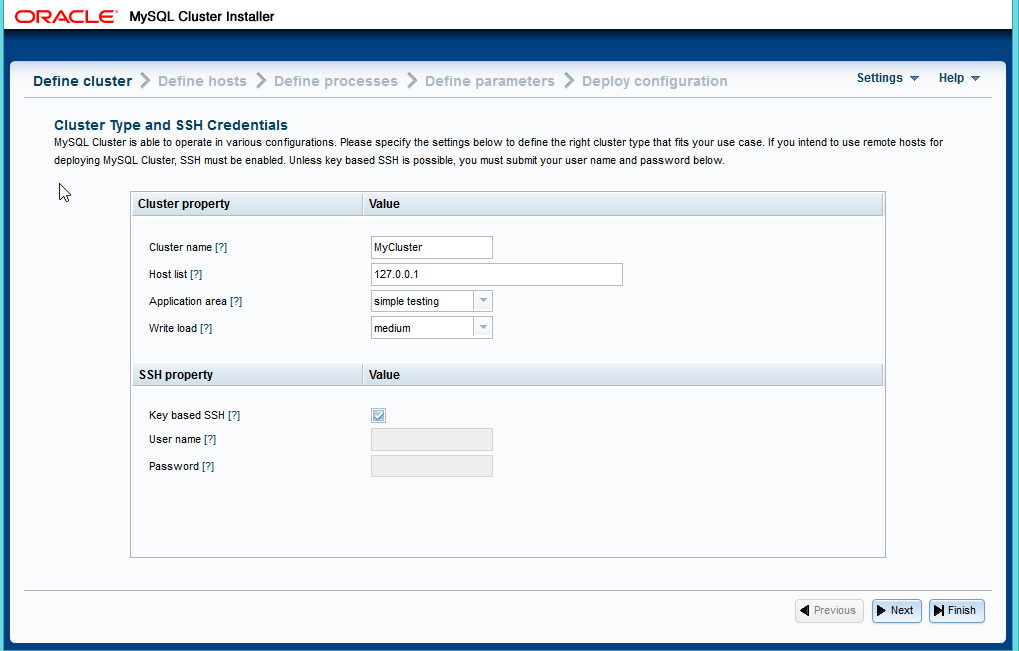The height and width of the screenshot is (651, 1019).
Task: Click the Cluster name input field
Action: click(x=432, y=248)
